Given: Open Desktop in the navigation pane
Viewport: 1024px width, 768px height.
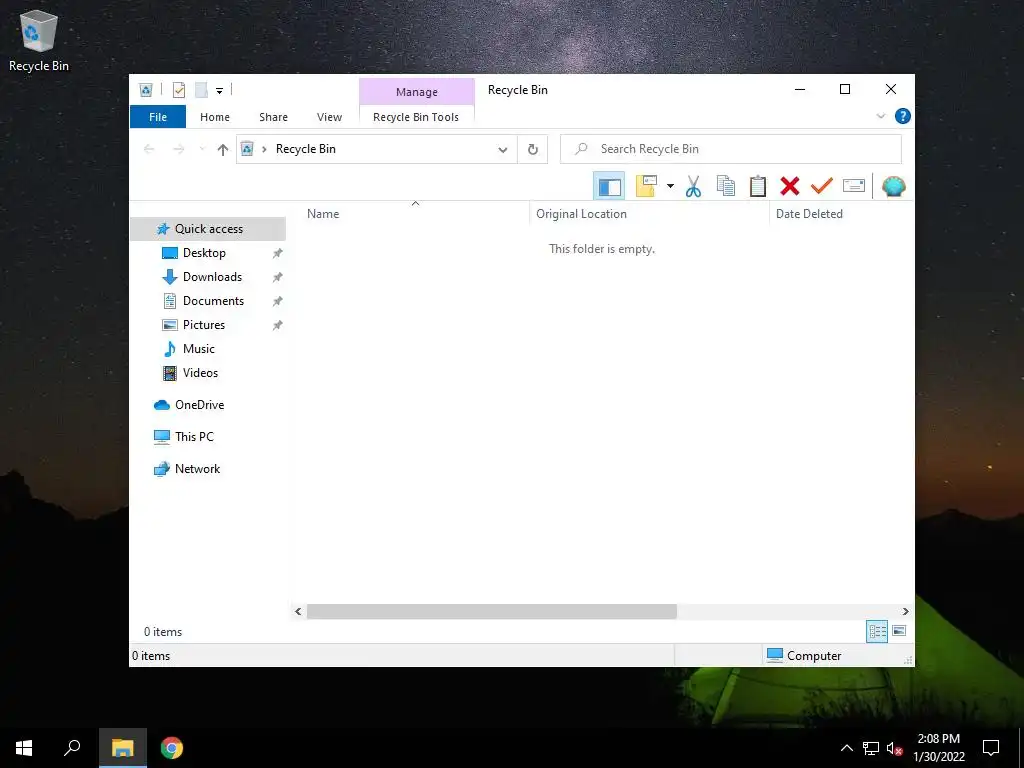Looking at the screenshot, I should [x=204, y=253].
